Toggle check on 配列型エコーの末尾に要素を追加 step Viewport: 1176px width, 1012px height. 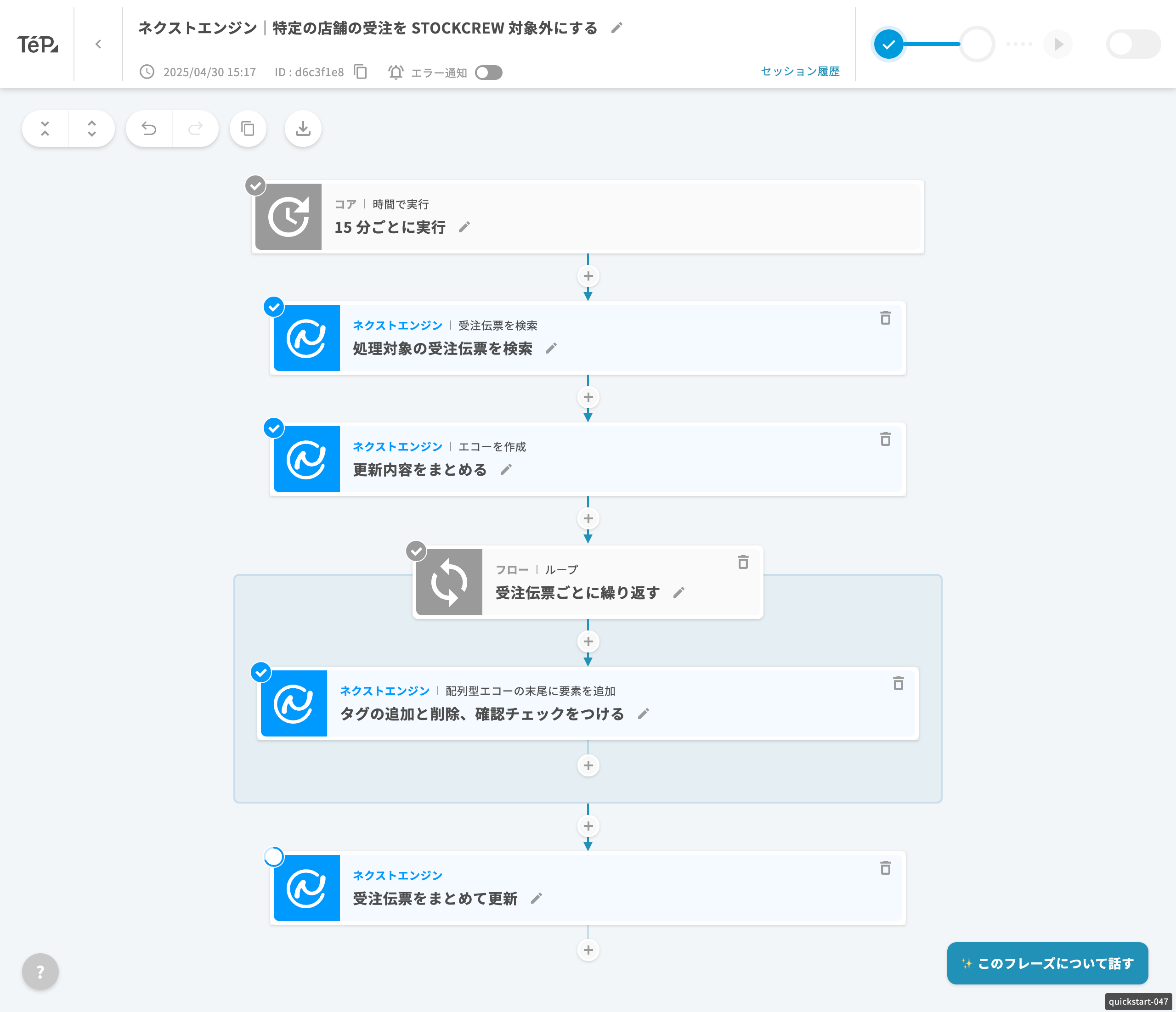point(260,672)
